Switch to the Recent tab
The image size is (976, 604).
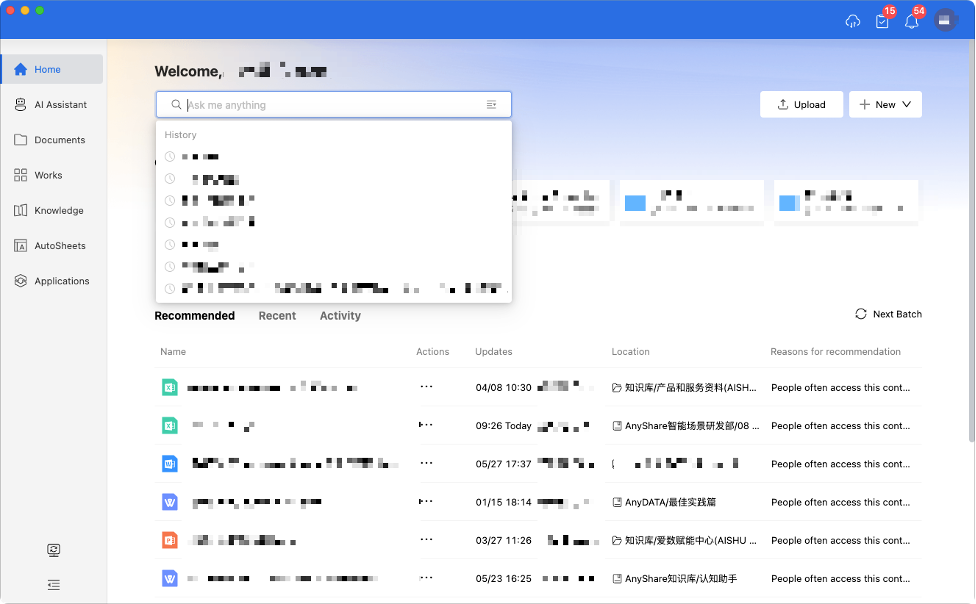pyautogui.click(x=277, y=316)
